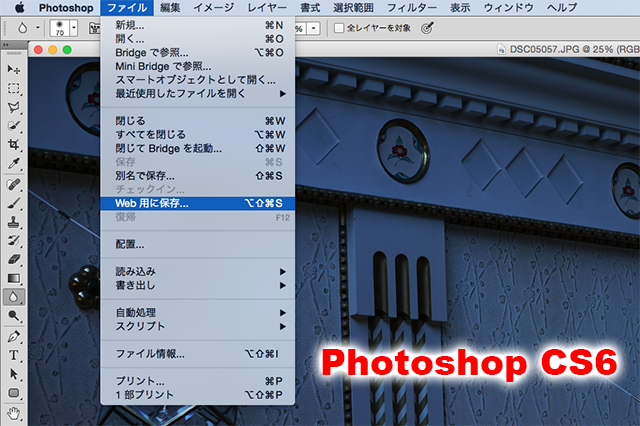
Task: Select the Polygonal Lasso tool
Action: pos(13,107)
